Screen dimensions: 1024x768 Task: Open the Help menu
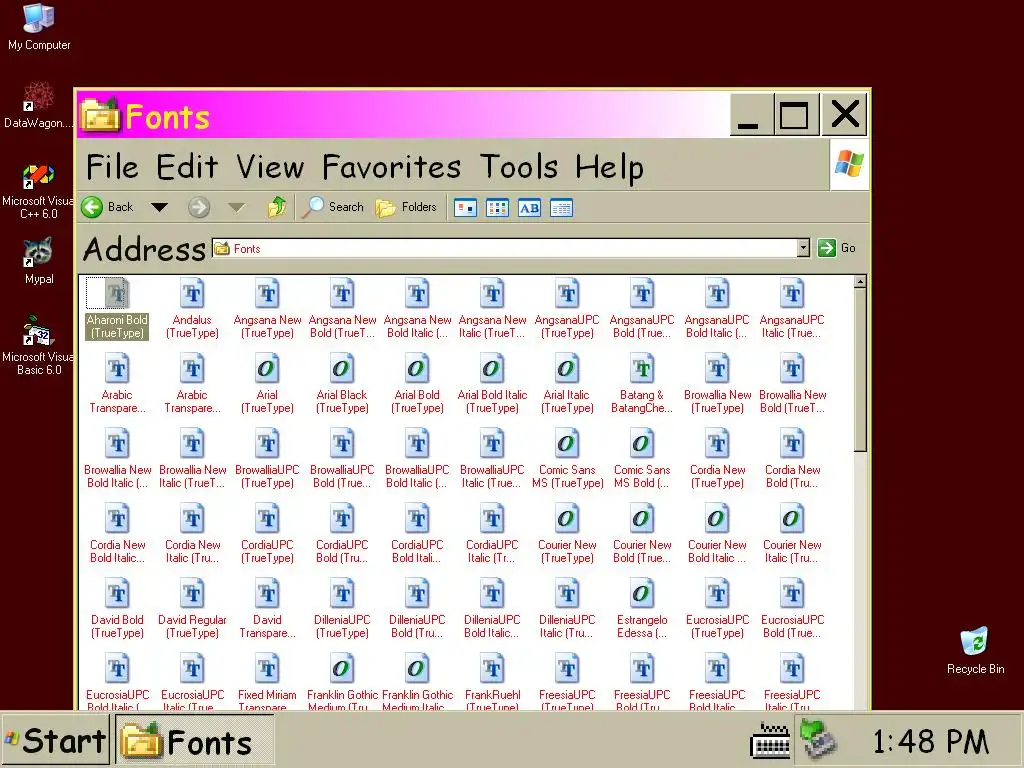pyautogui.click(x=609, y=168)
